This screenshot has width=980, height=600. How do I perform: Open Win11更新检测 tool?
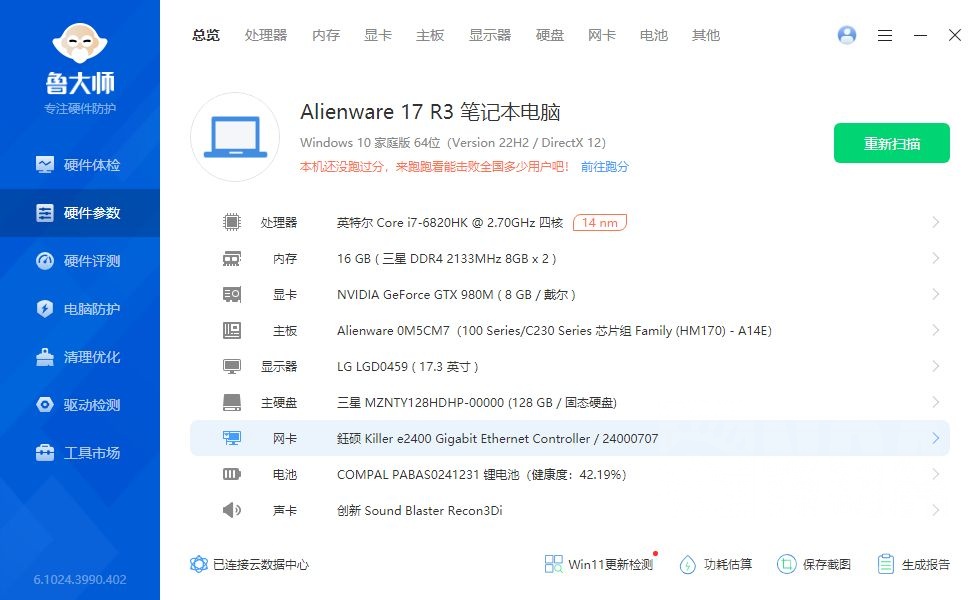coord(599,564)
